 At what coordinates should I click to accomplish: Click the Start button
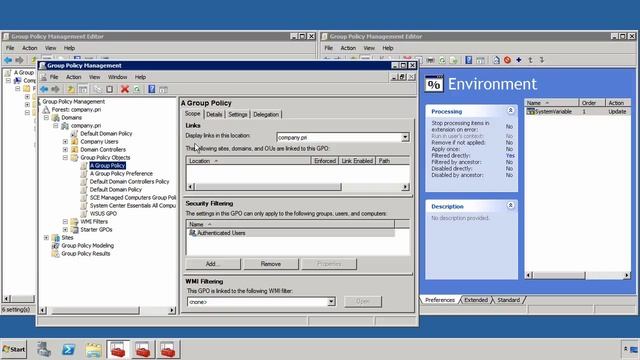(14, 349)
